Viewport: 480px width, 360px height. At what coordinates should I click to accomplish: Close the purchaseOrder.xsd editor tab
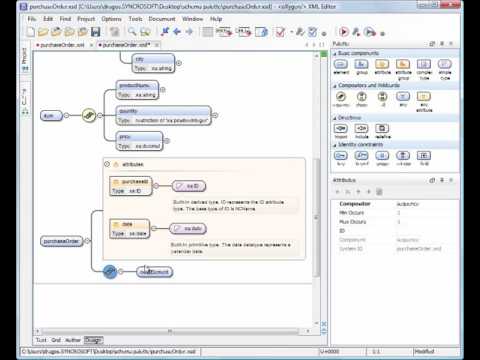157,45
